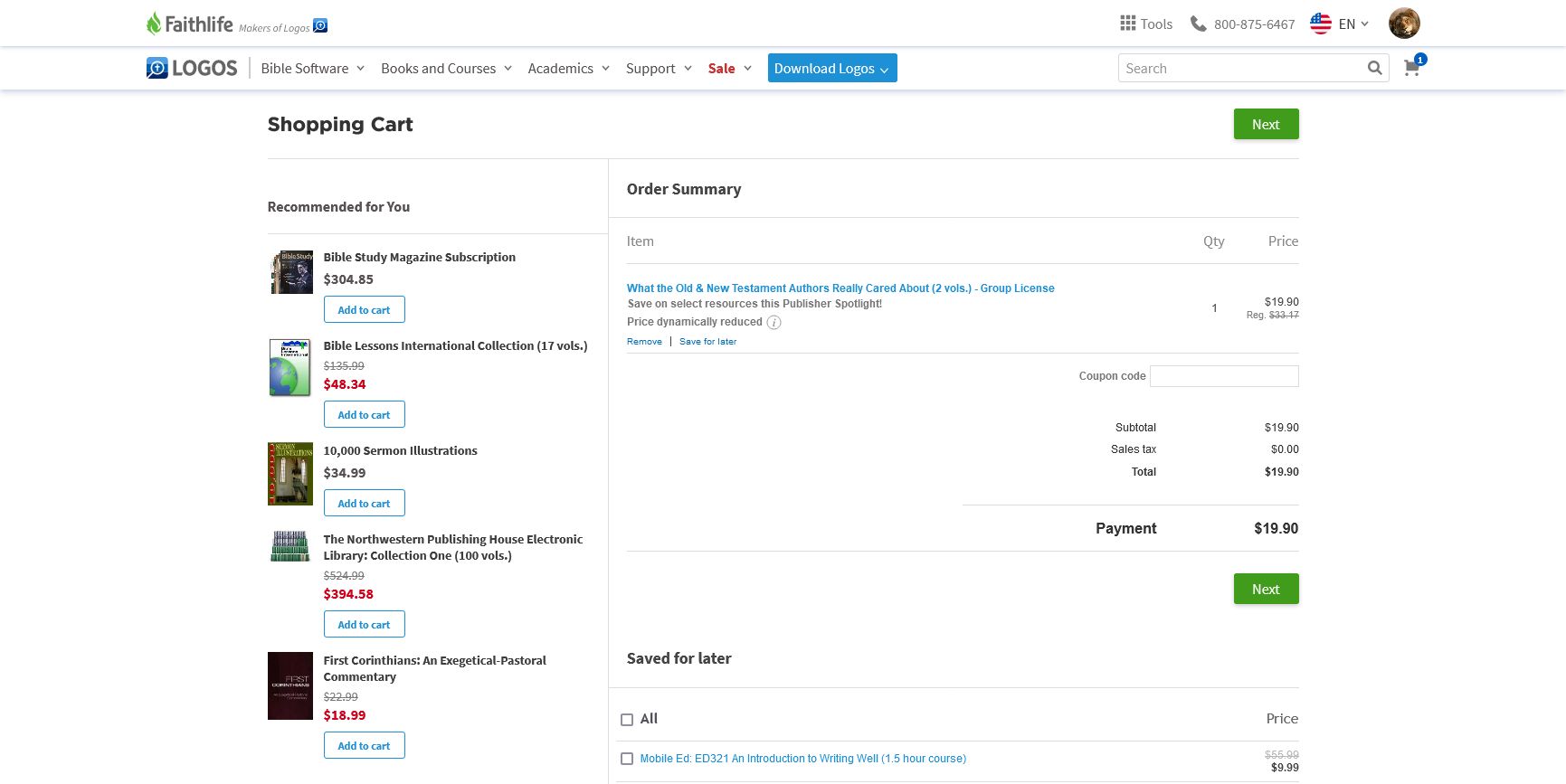
Task: Add Bible Lessons International Collection to cart
Action: [364, 414]
